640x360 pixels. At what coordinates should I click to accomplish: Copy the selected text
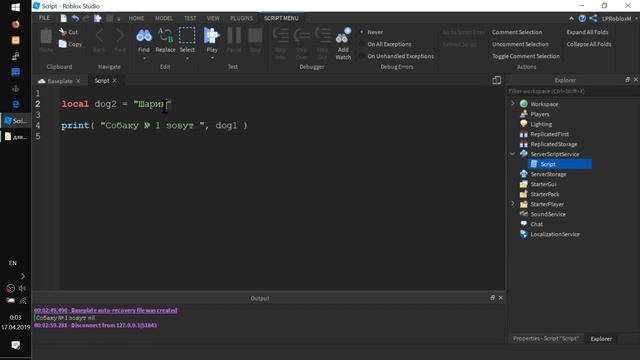(70, 44)
